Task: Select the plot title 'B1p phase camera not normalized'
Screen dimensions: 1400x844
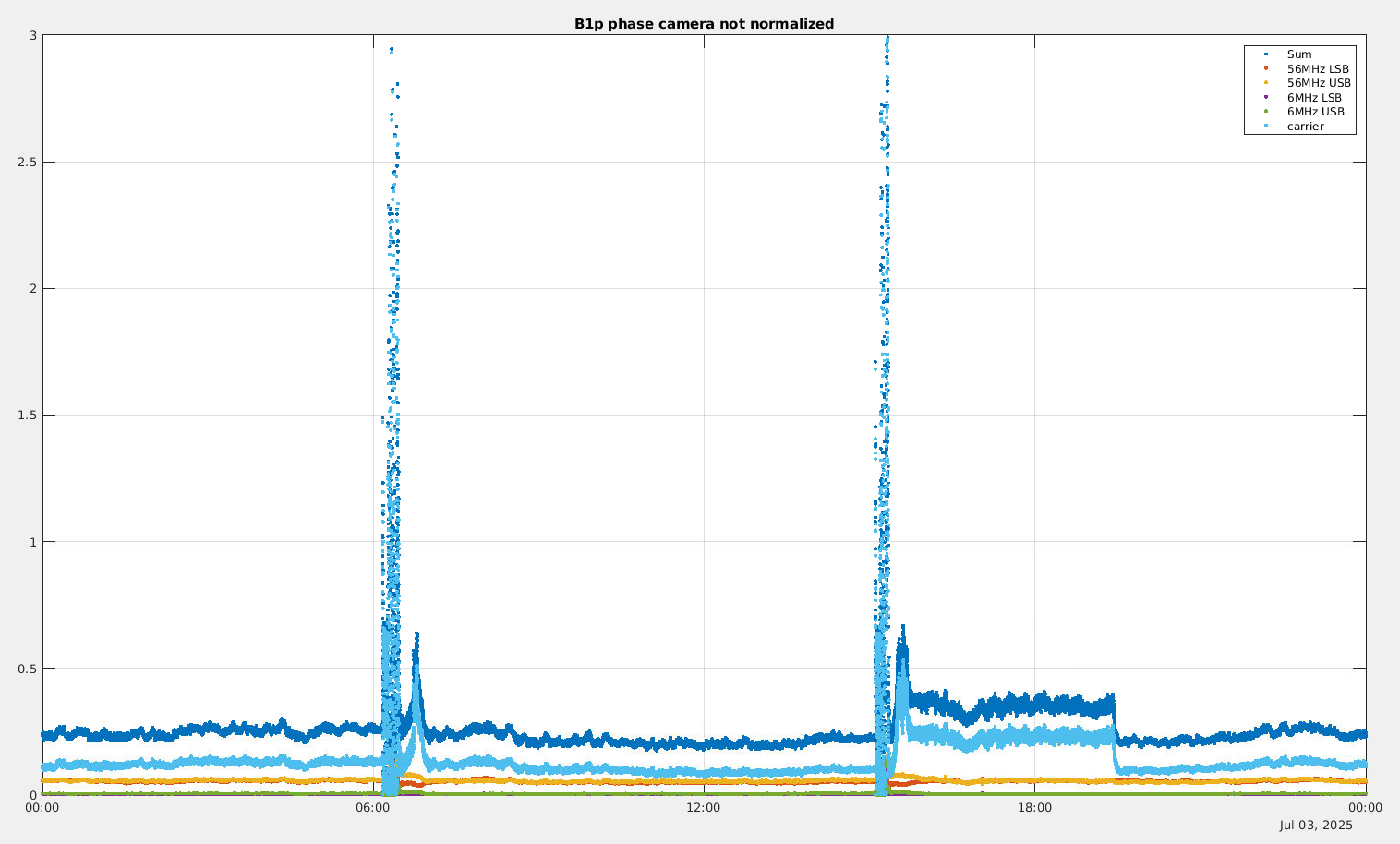Action: click(704, 24)
